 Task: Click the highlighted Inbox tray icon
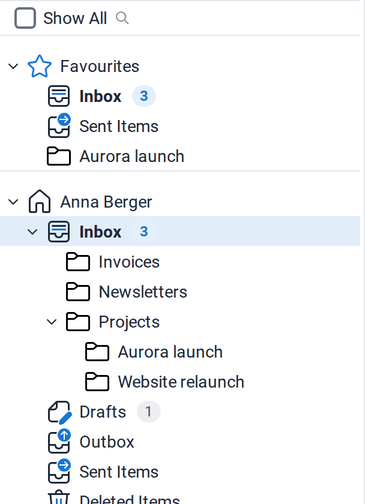[x=59, y=231]
